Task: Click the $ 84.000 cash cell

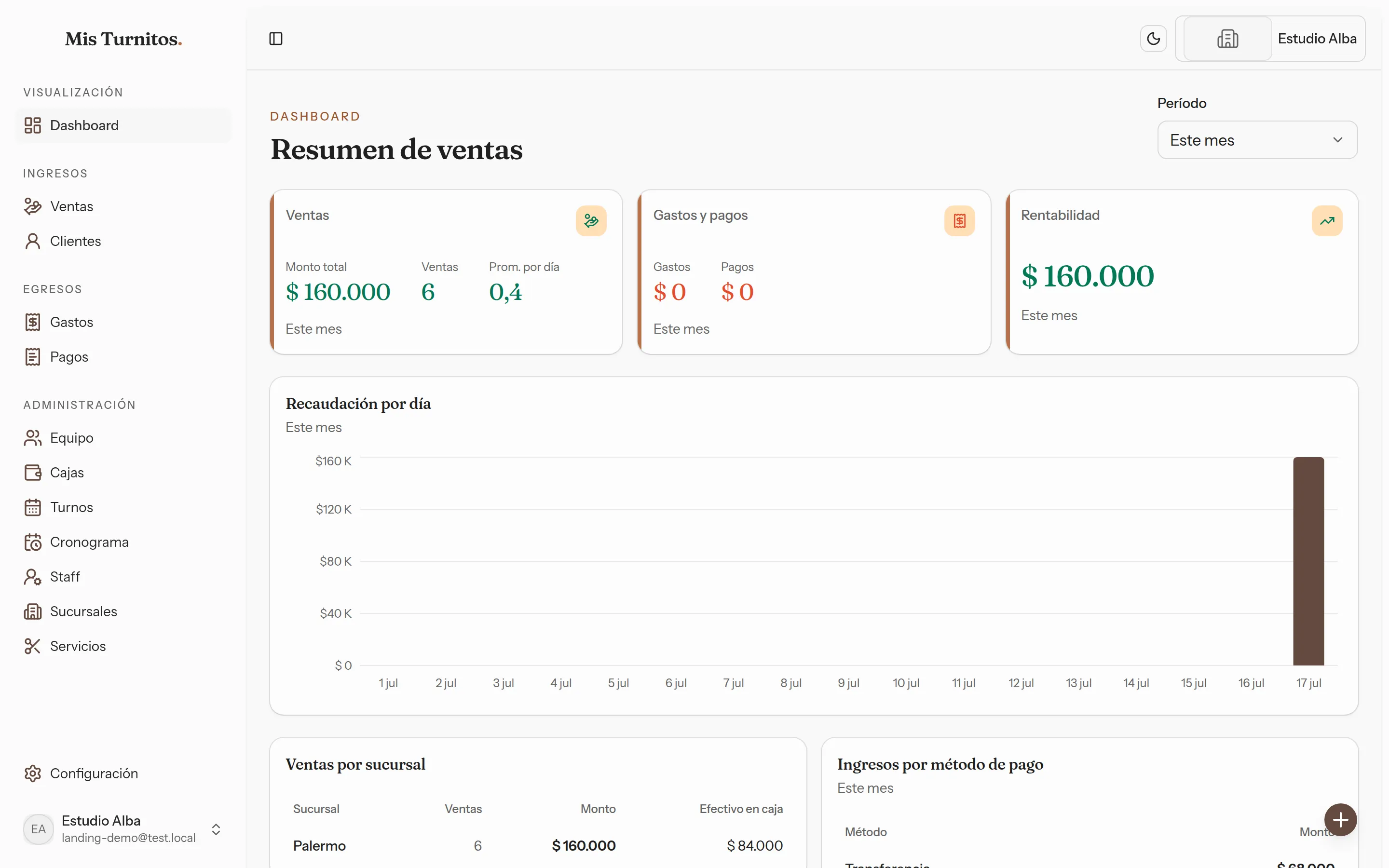Action: [755, 845]
